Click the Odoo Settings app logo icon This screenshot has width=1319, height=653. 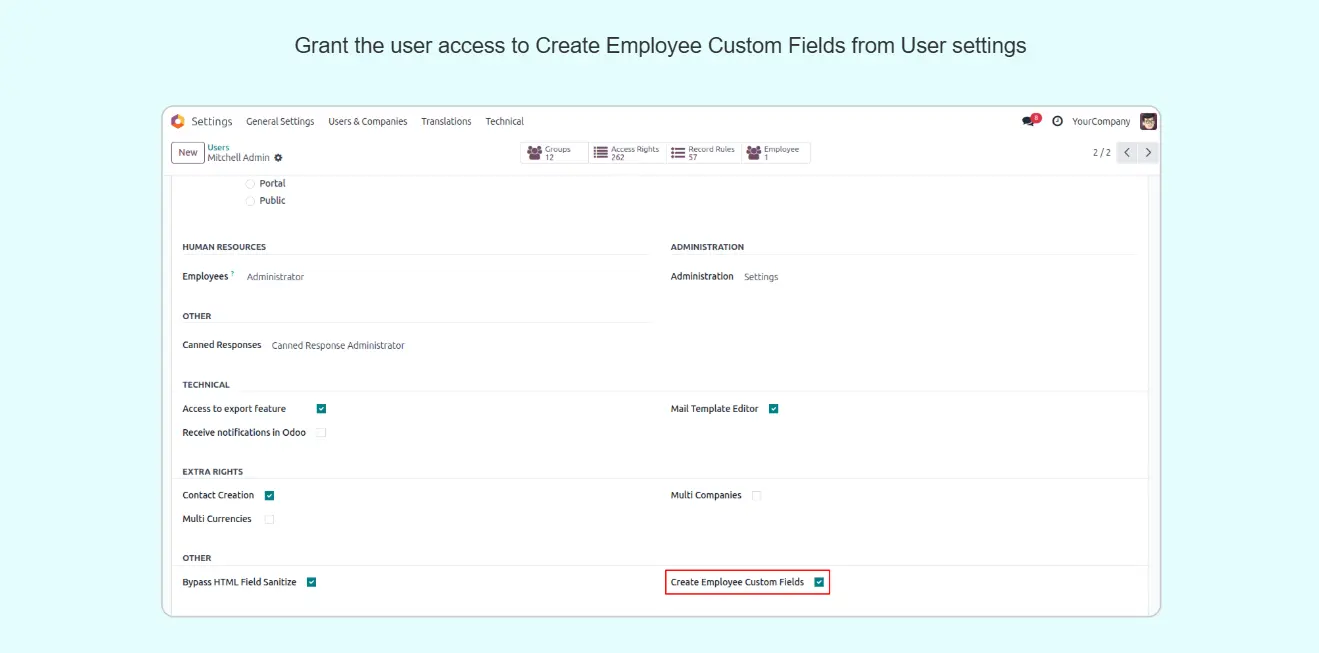click(178, 121)
